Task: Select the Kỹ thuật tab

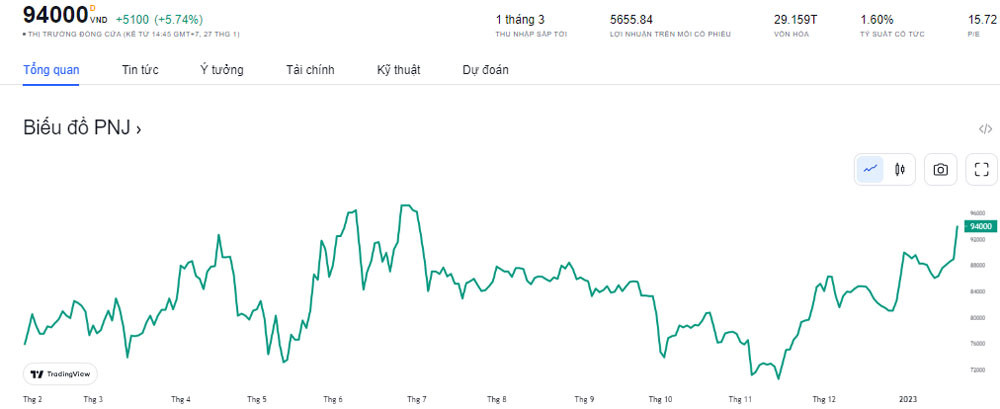Action: (398, 70)
